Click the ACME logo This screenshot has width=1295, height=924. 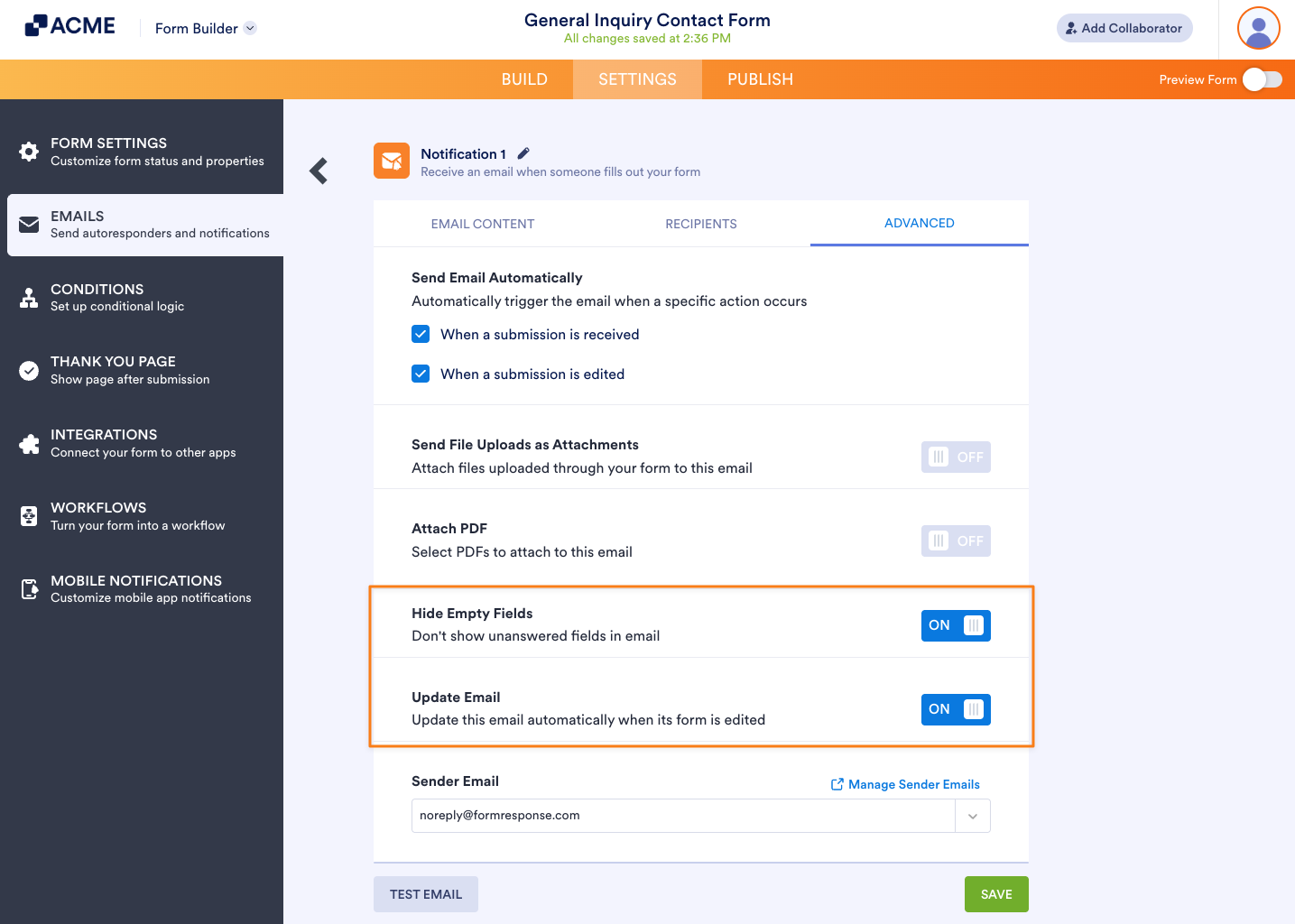tap(69, 25)
